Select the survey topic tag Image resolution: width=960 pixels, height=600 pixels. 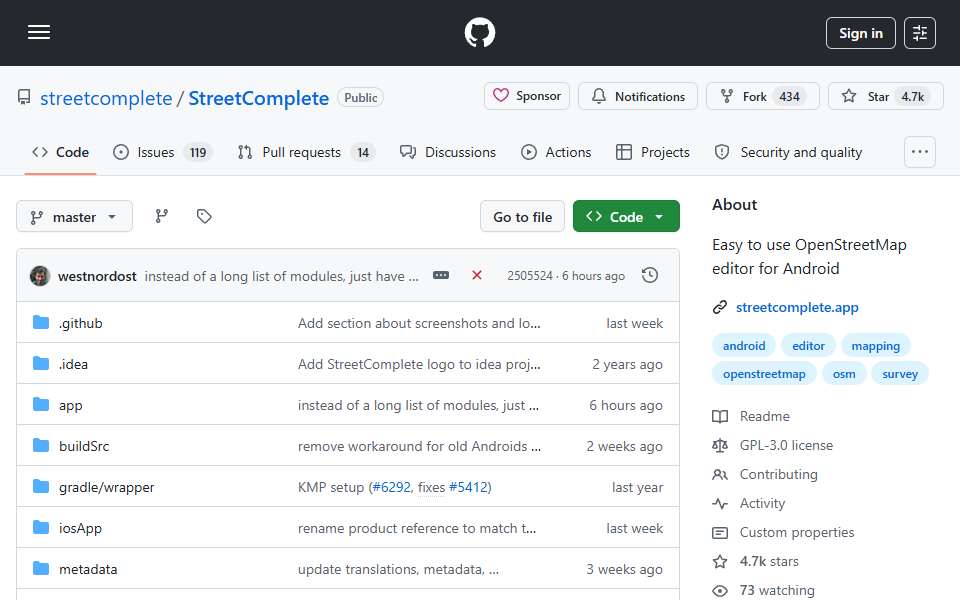coord(899,374)
